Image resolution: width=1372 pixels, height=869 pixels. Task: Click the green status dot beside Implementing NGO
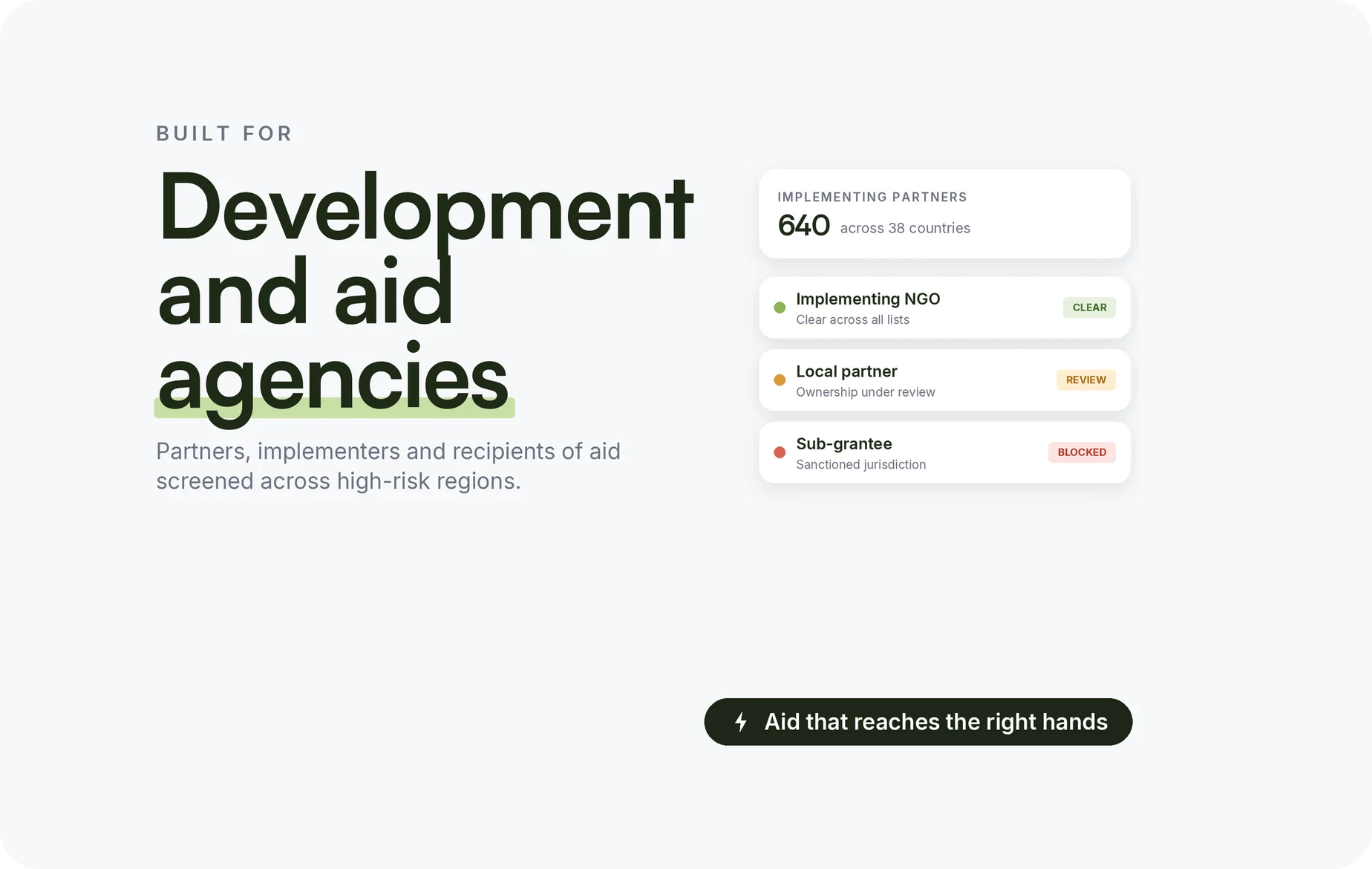coord(780,307)
